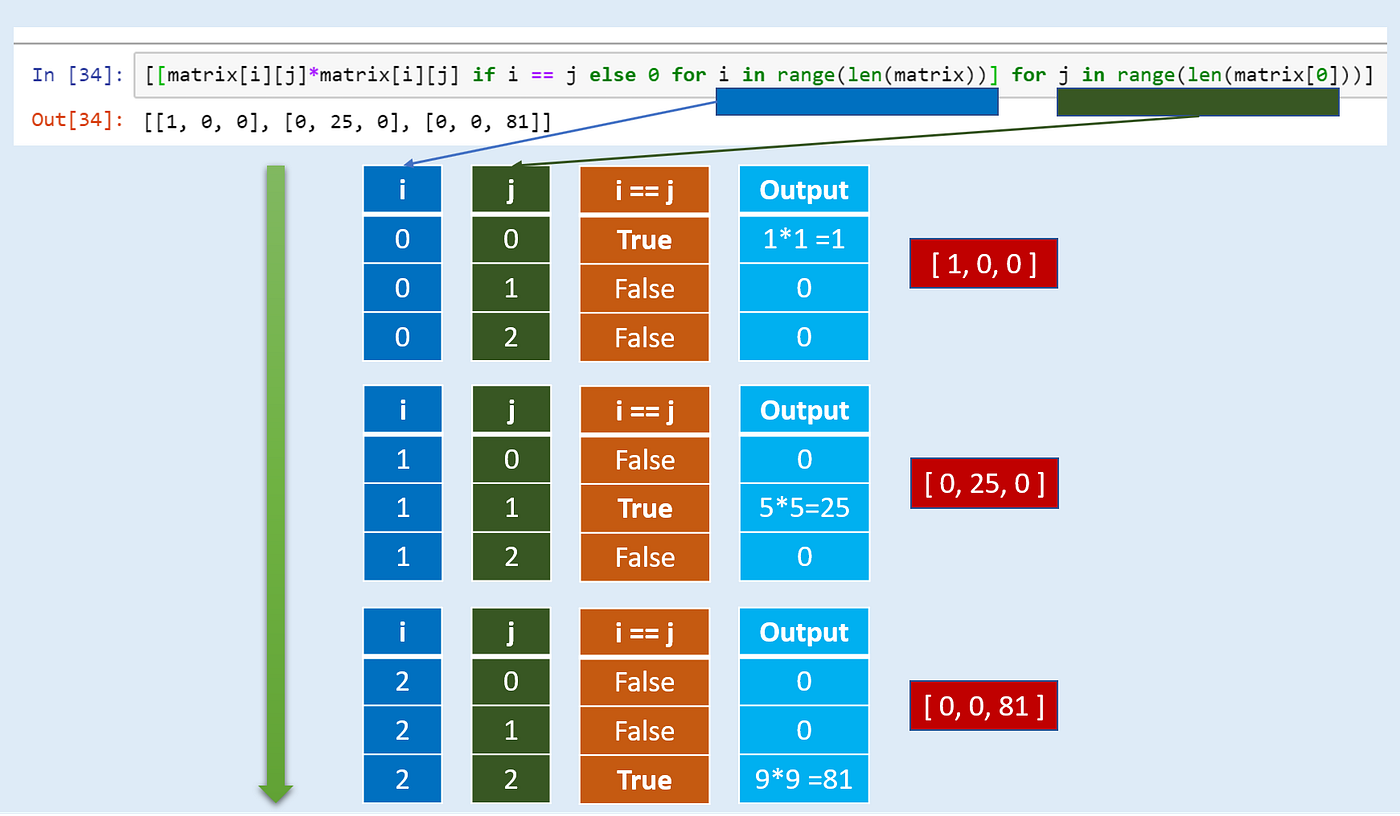Click the green 'j' column header icon
The width and height of the screenshot is (1400, 816).
click(x=510, y=189)
